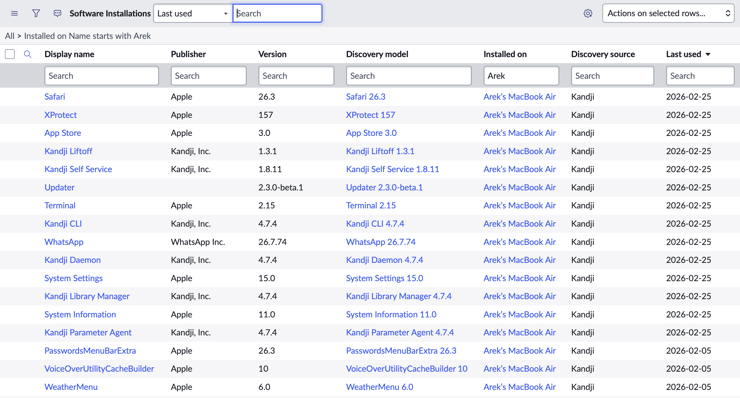
Task: Open the Kandji Self Service display name link
Action: (x=78, y=169)
